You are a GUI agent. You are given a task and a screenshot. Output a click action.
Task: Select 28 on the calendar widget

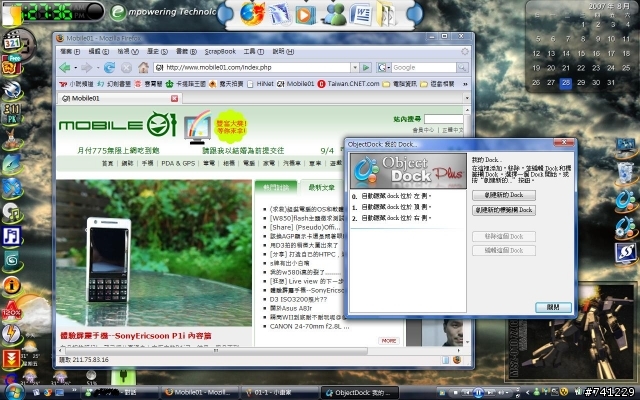click(566, 83)
